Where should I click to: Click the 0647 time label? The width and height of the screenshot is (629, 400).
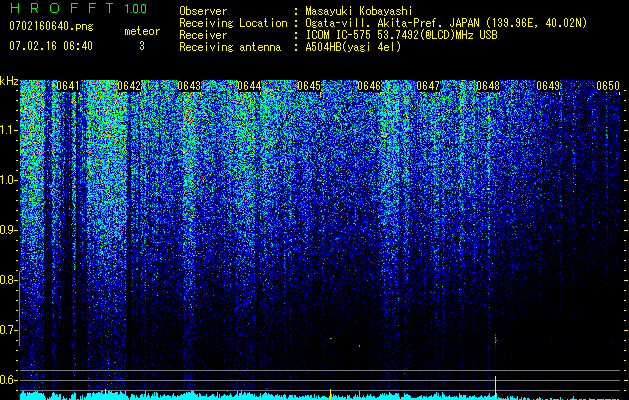(428, 86)
